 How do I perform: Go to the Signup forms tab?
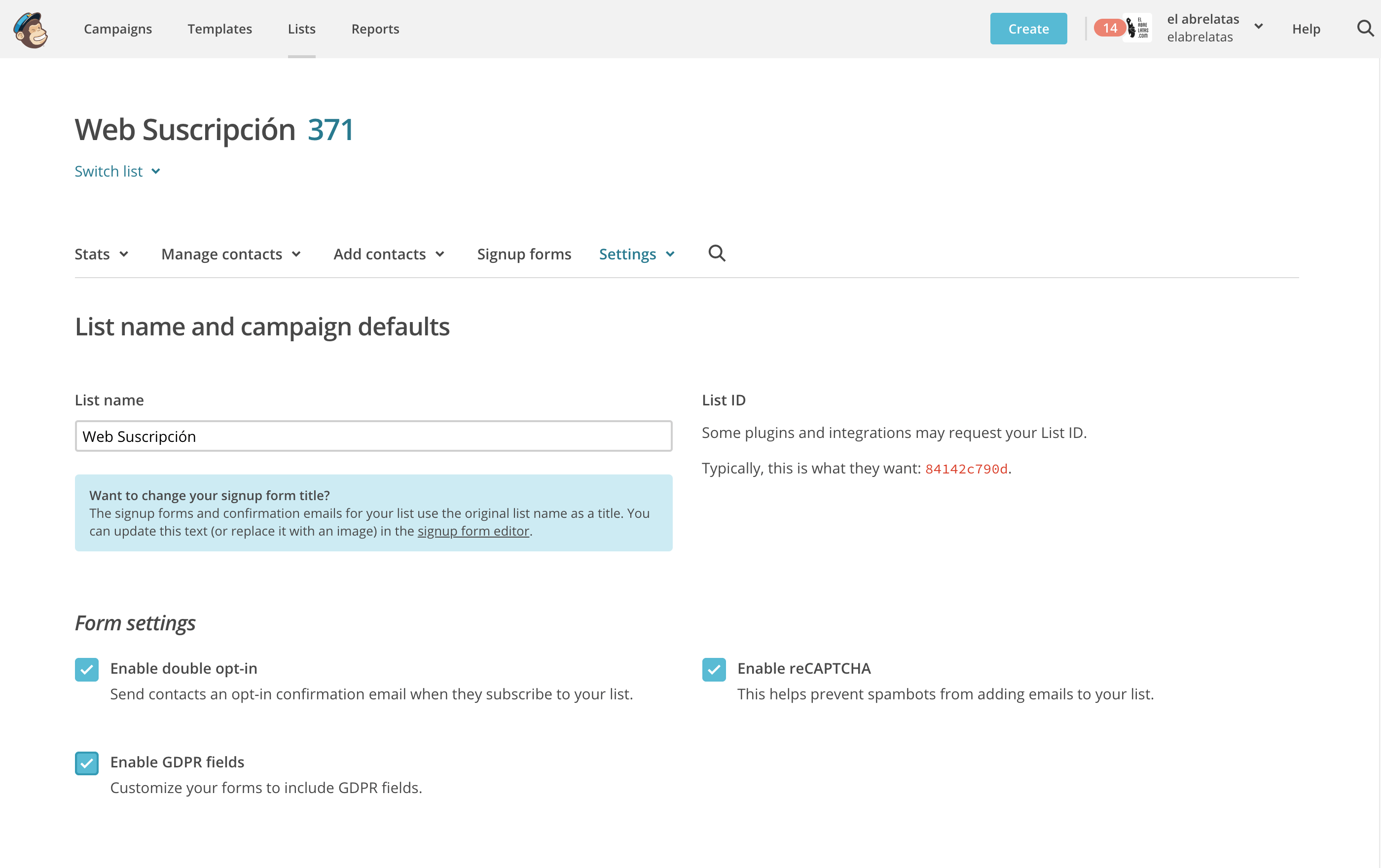tap(524, 254)
